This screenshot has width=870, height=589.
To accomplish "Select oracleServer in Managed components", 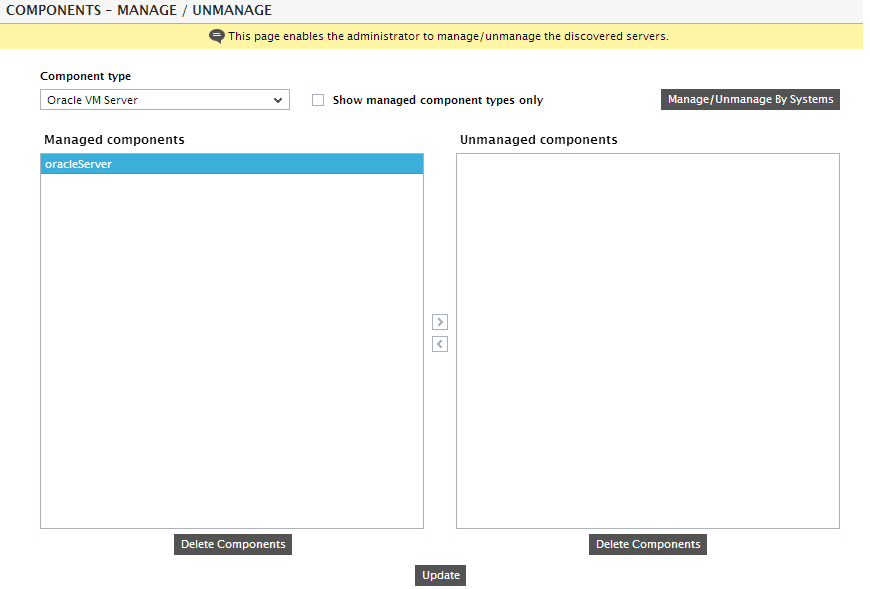I will pyautogui.click(x=232, y=164).
